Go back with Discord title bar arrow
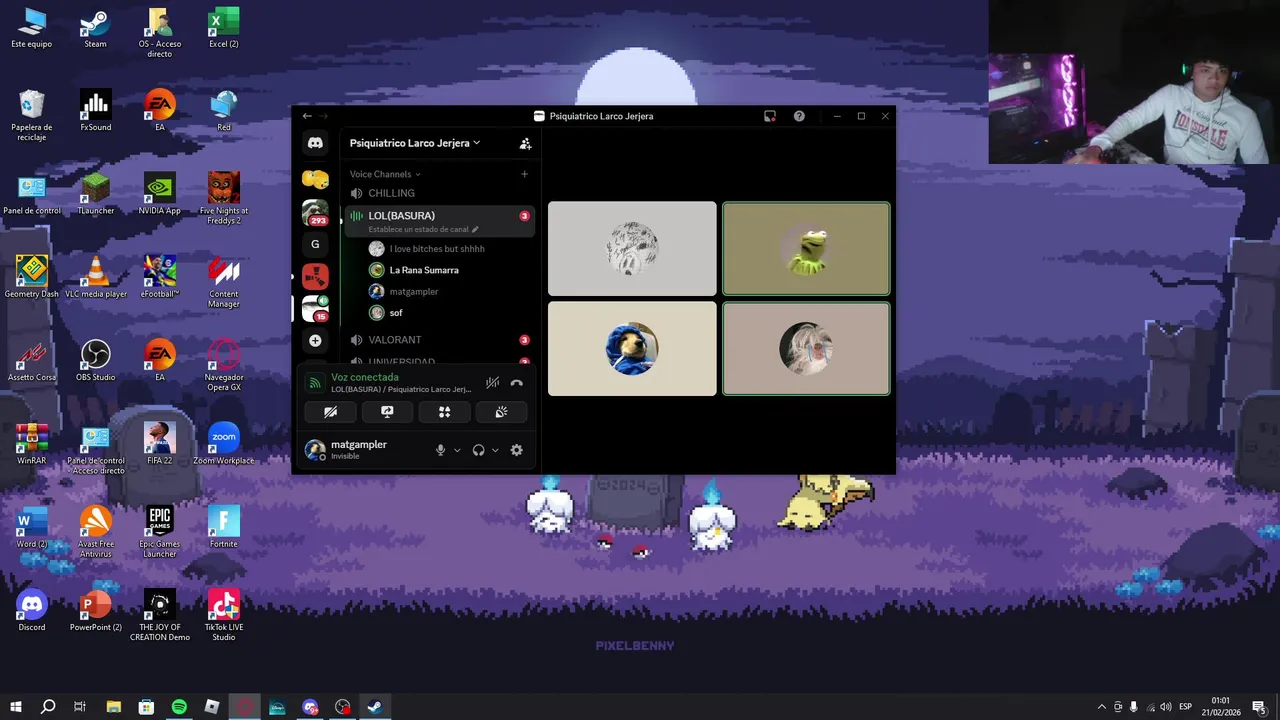Viewport: 1280px width, 720px height. pos(307,116)
